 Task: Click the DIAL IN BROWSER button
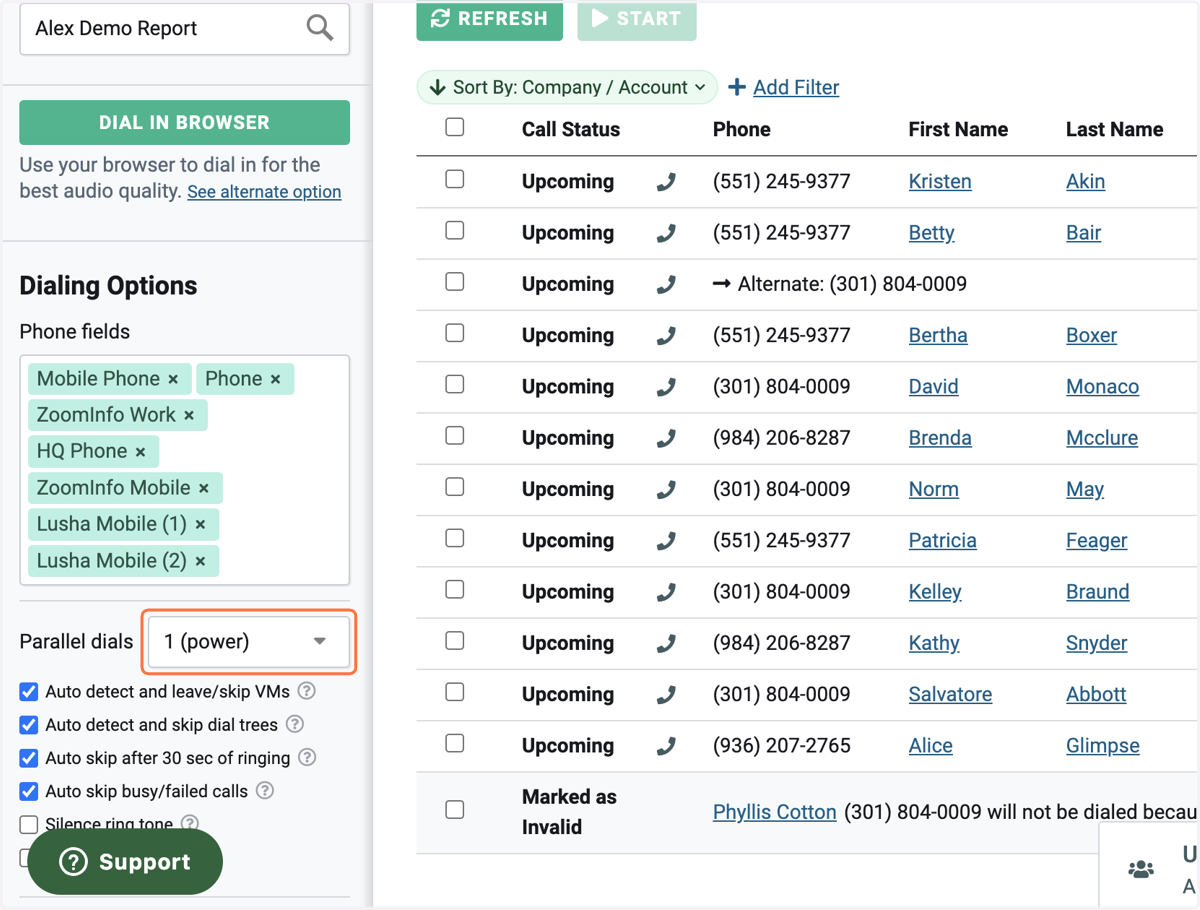(x=185, y=122)
